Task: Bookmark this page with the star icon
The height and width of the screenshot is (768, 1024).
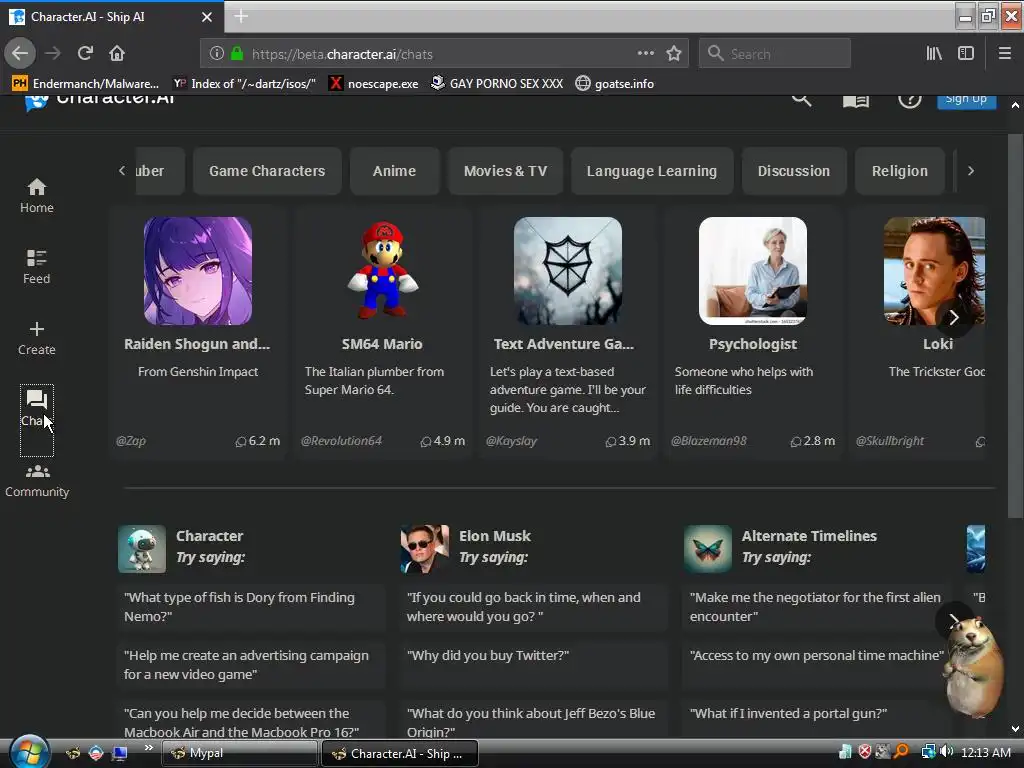Action: pyautogui.click(x=674, y=54)
